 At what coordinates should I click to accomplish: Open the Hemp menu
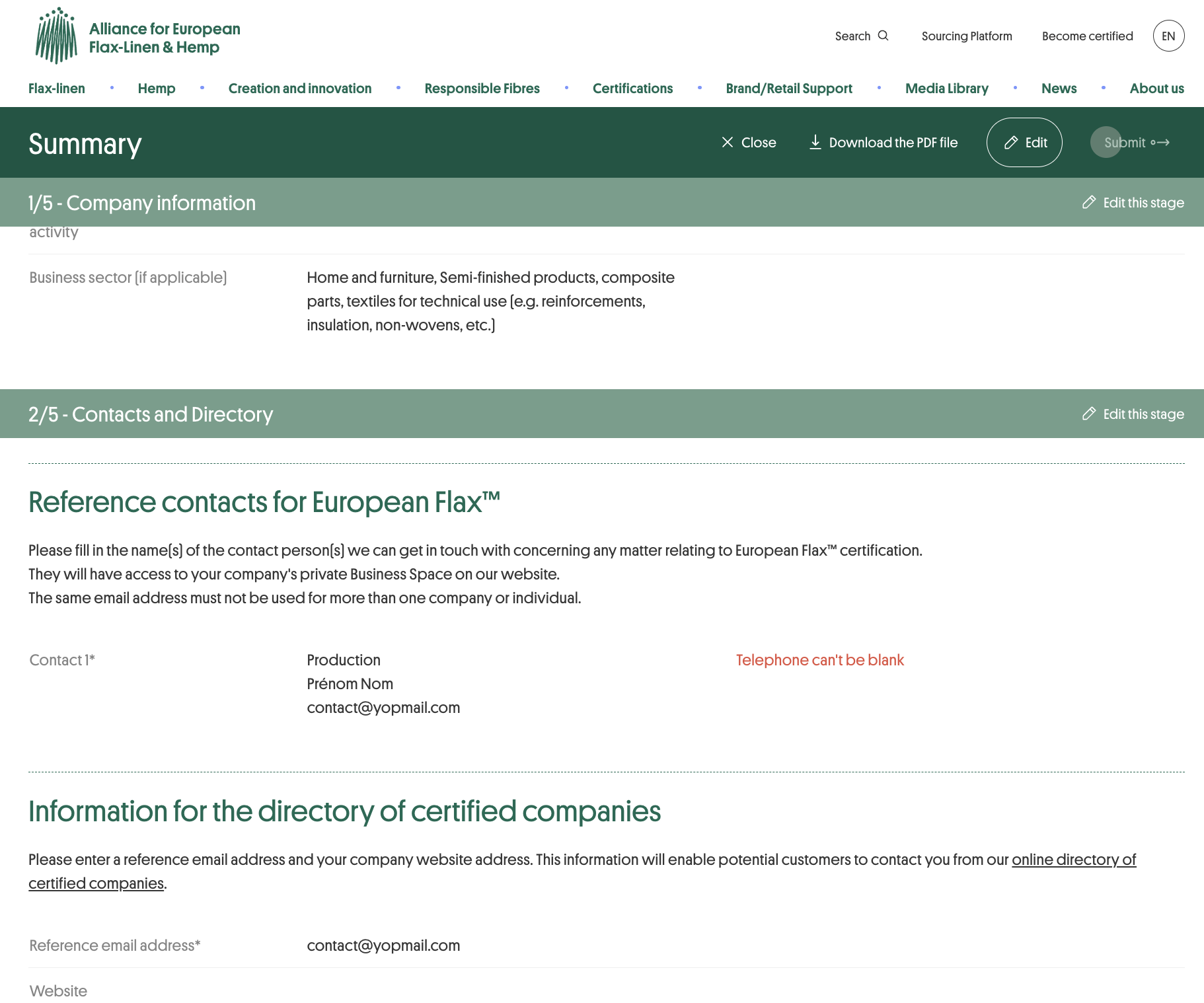(157, 89)
